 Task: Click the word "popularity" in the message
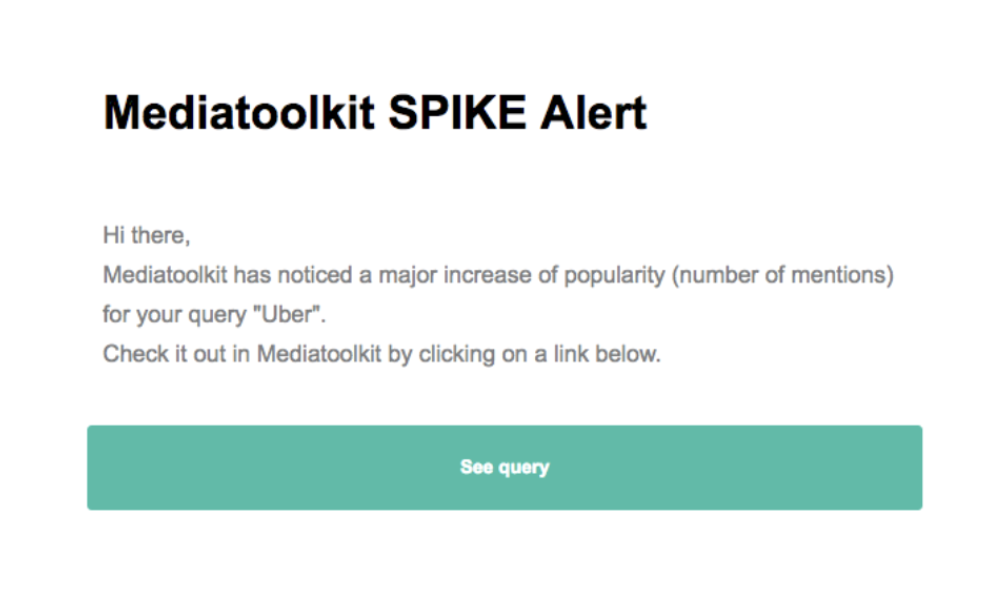click(611, 275)
